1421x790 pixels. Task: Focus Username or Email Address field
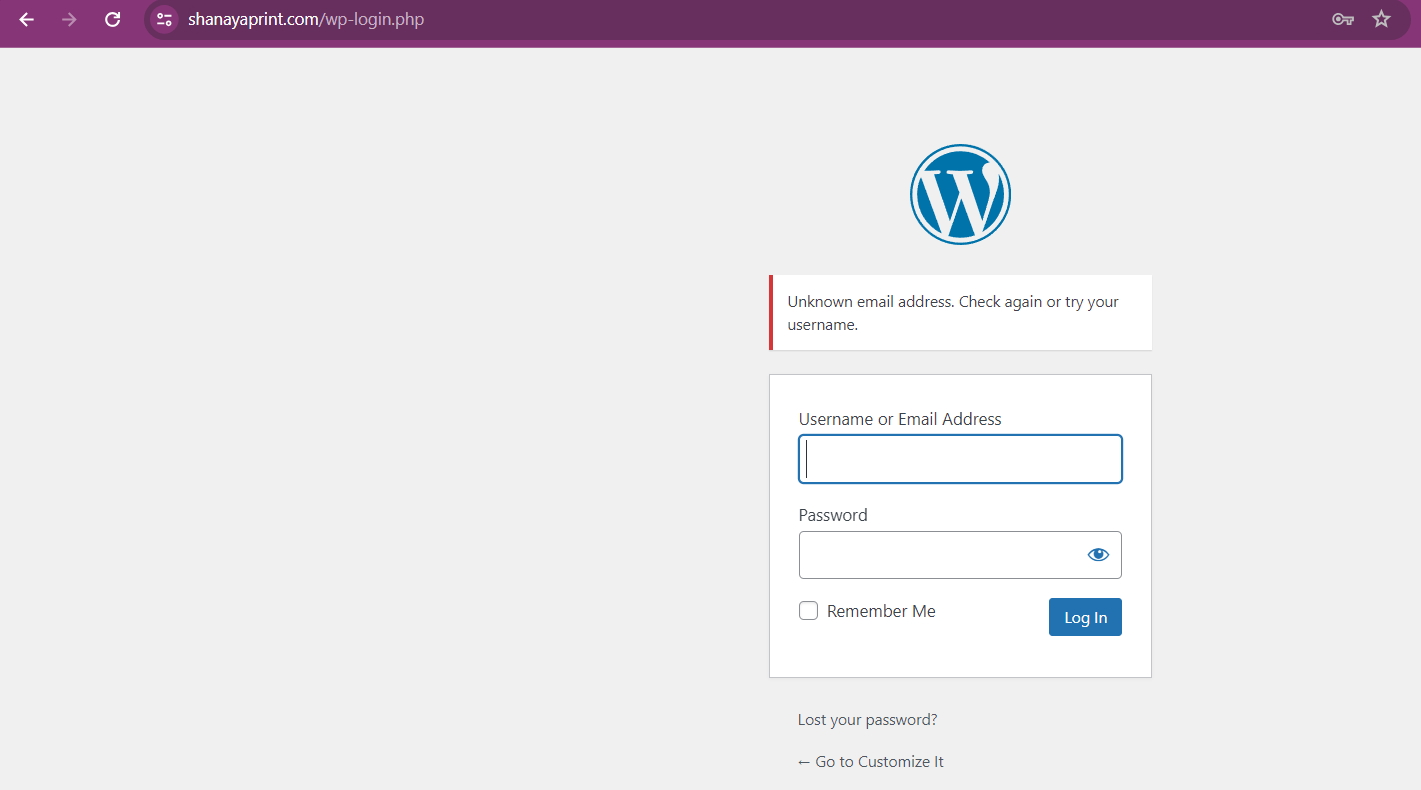960,459
